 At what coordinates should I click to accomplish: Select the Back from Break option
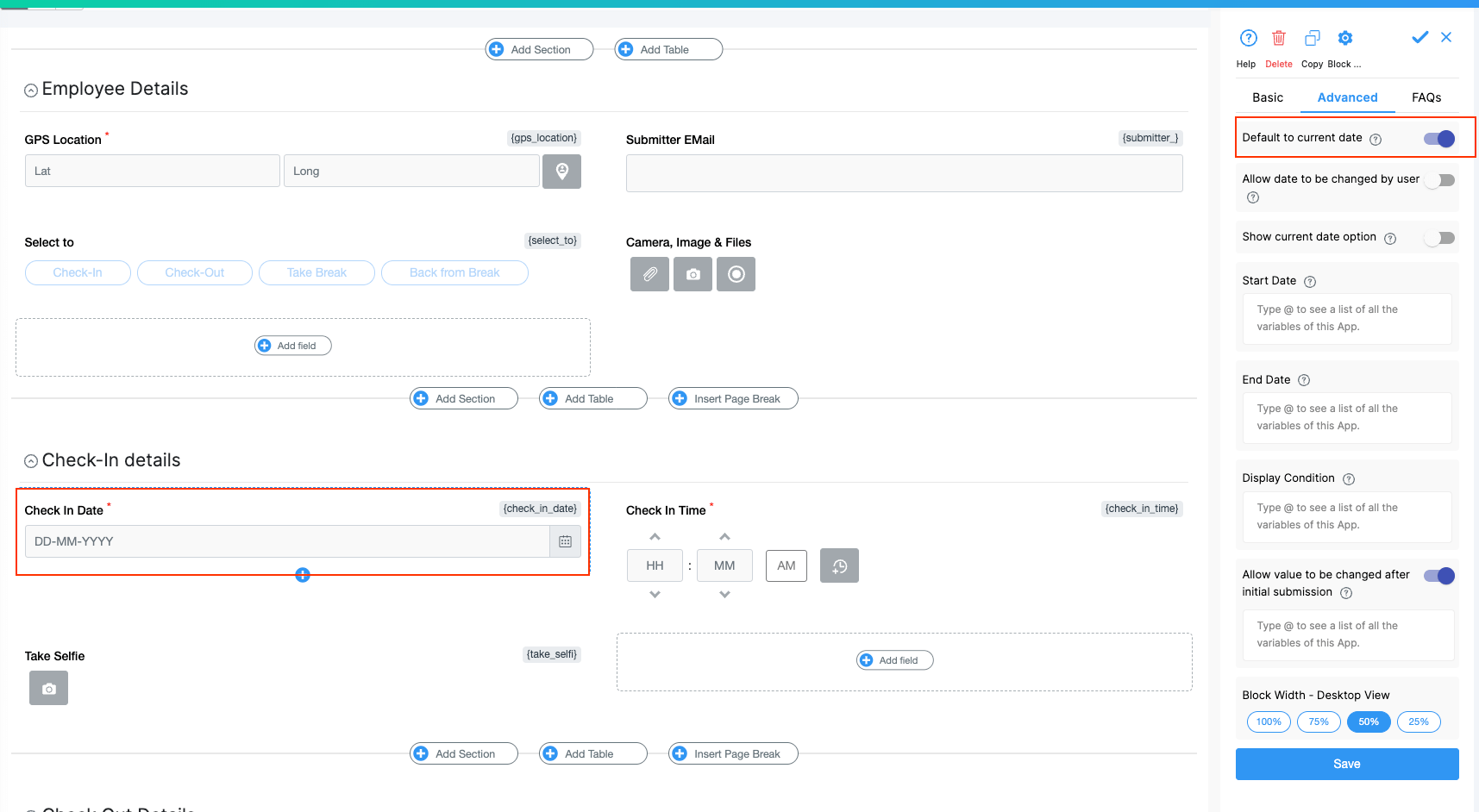click(x=454, y=272)
